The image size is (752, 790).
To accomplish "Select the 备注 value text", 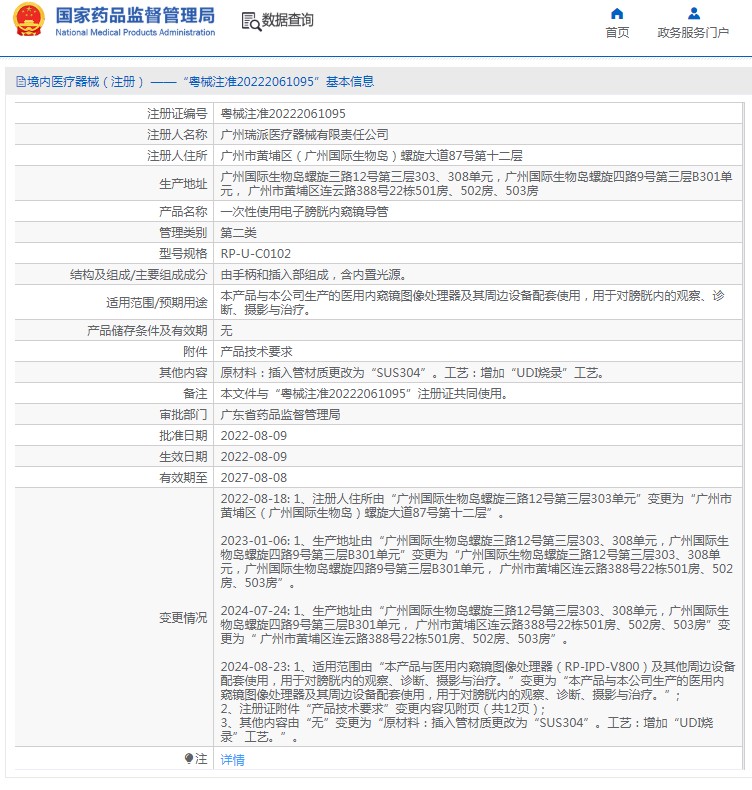I will [364, 393].
